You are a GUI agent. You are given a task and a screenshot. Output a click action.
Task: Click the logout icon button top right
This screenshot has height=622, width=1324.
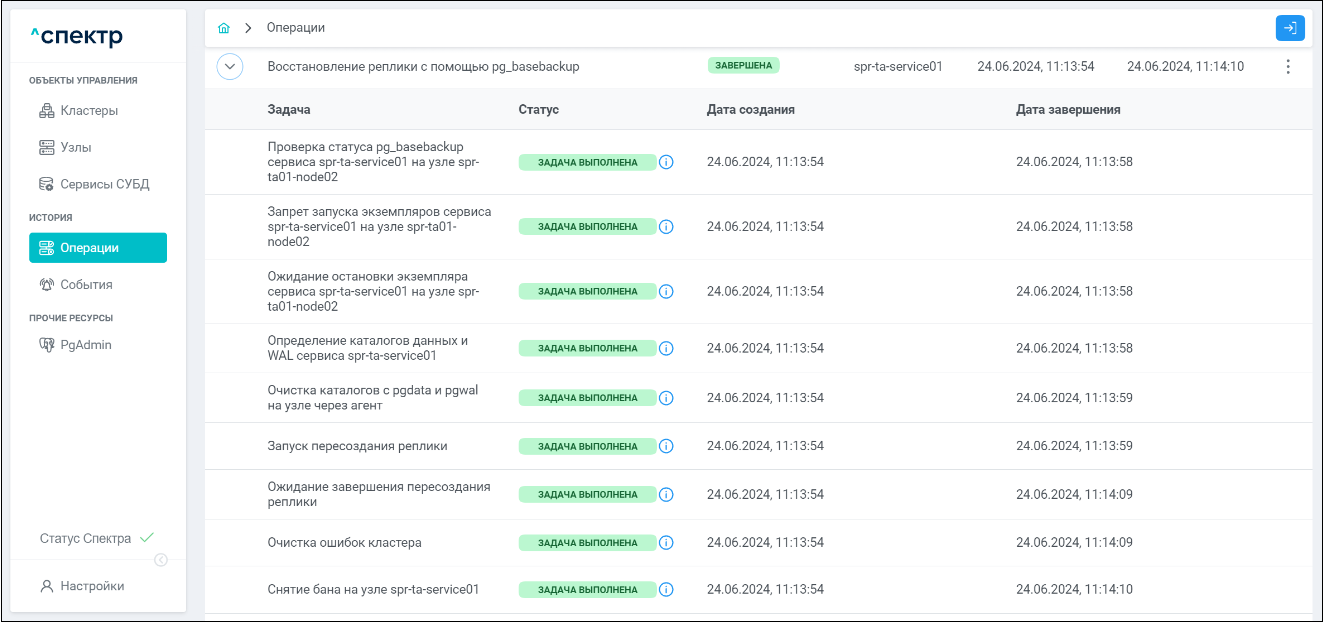(x=1290, y=28)
